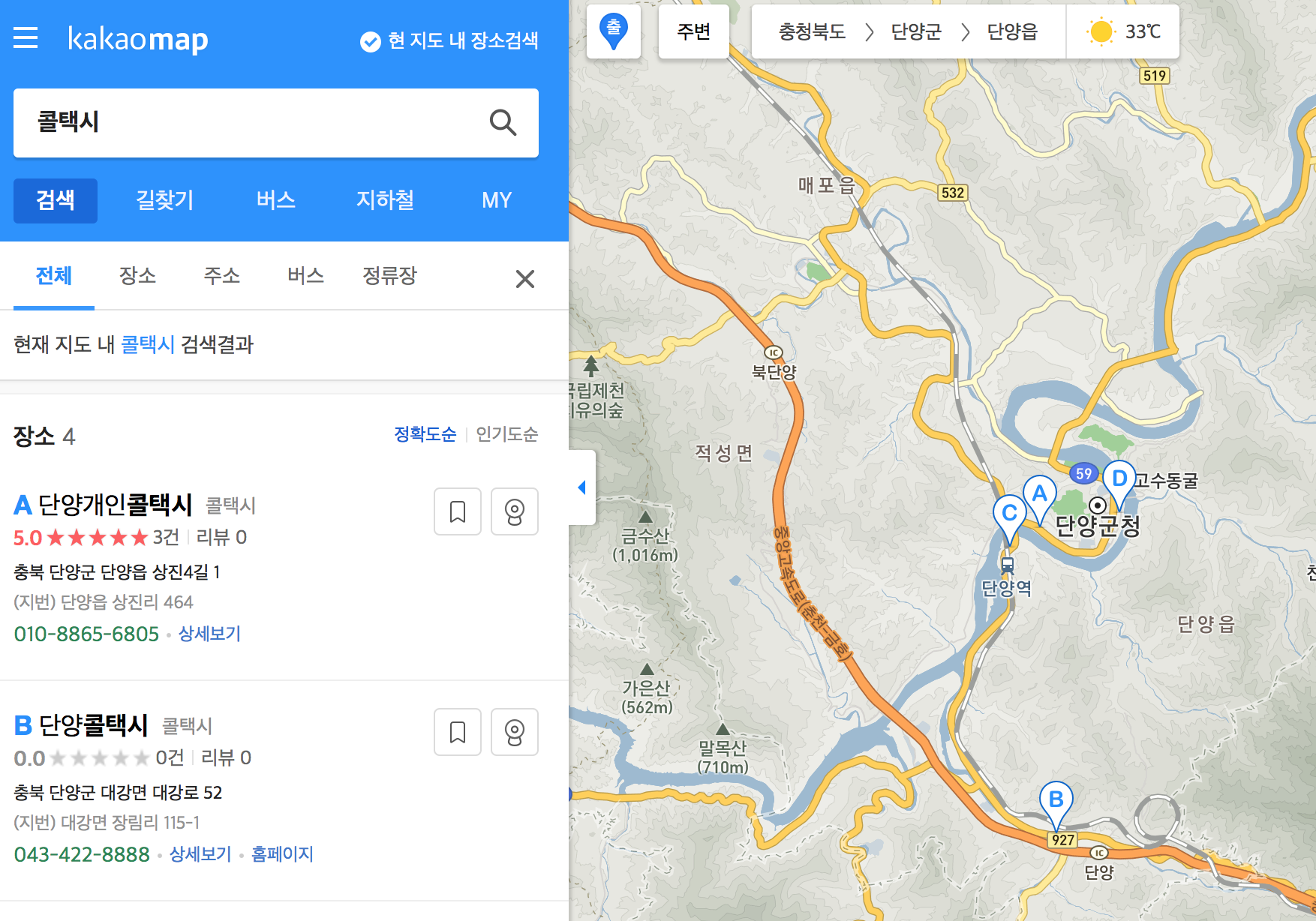Open result A 단양개인콜택시
The height and width of the screenshot is (921, 1316).
(116, 505)
